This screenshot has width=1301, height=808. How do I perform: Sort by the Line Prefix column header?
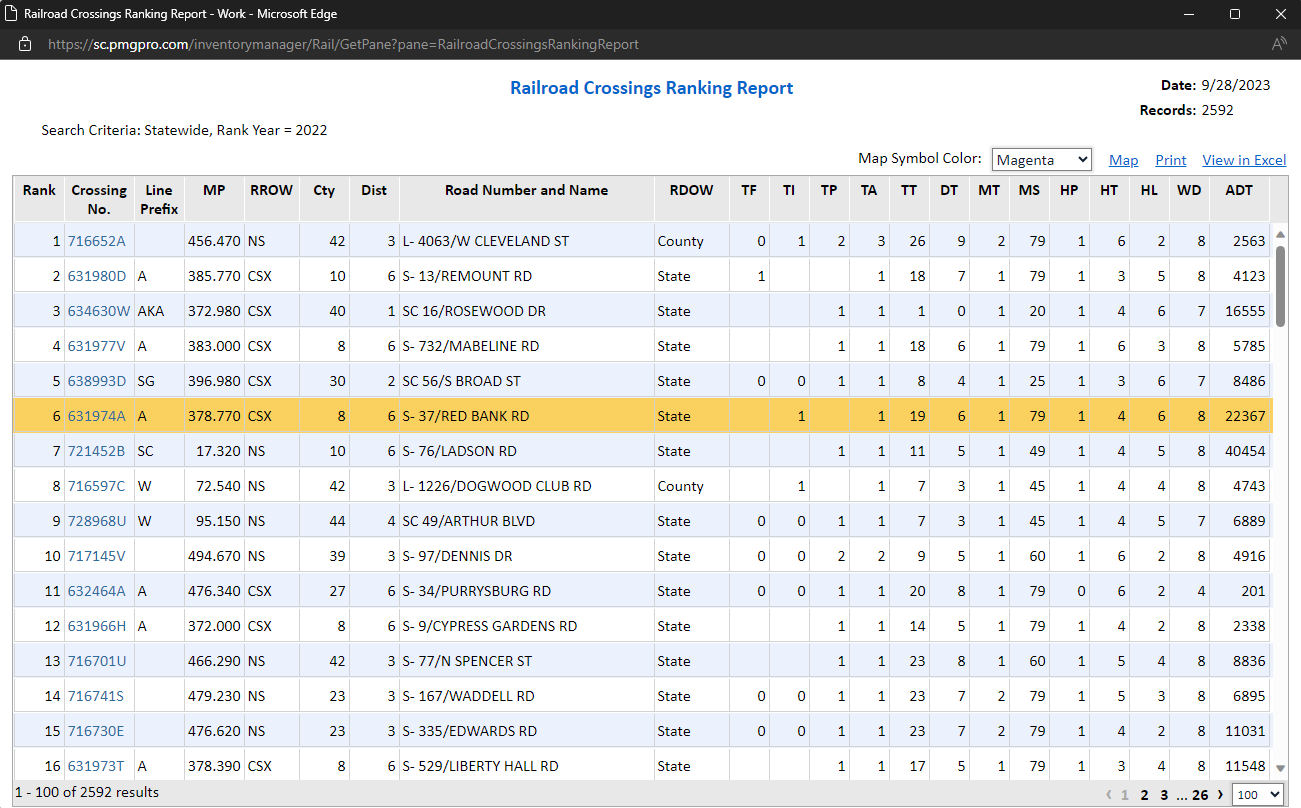coord(159,199)
